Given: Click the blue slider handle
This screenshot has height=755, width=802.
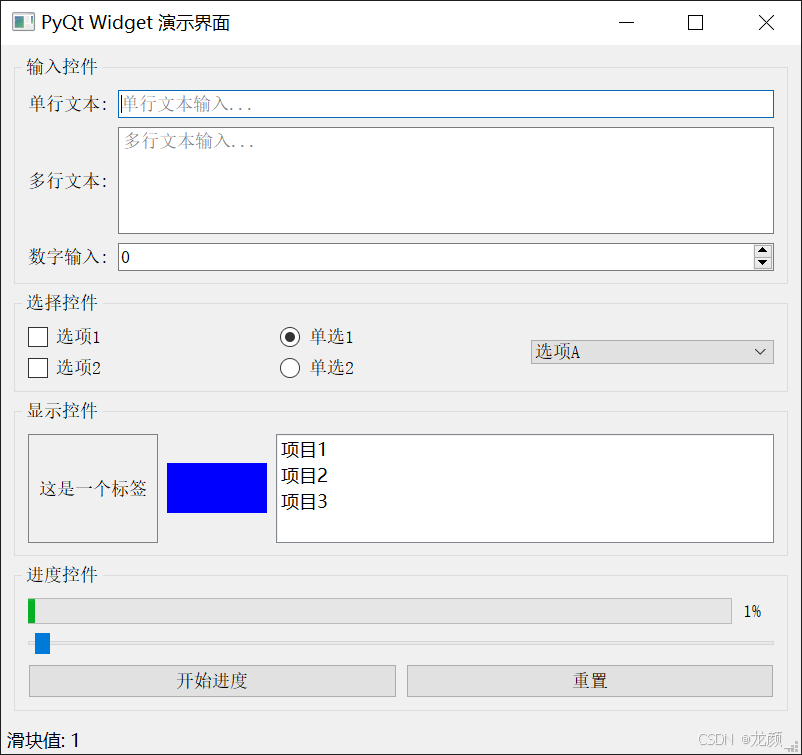Looking at the screenshot, I should 42,643.
